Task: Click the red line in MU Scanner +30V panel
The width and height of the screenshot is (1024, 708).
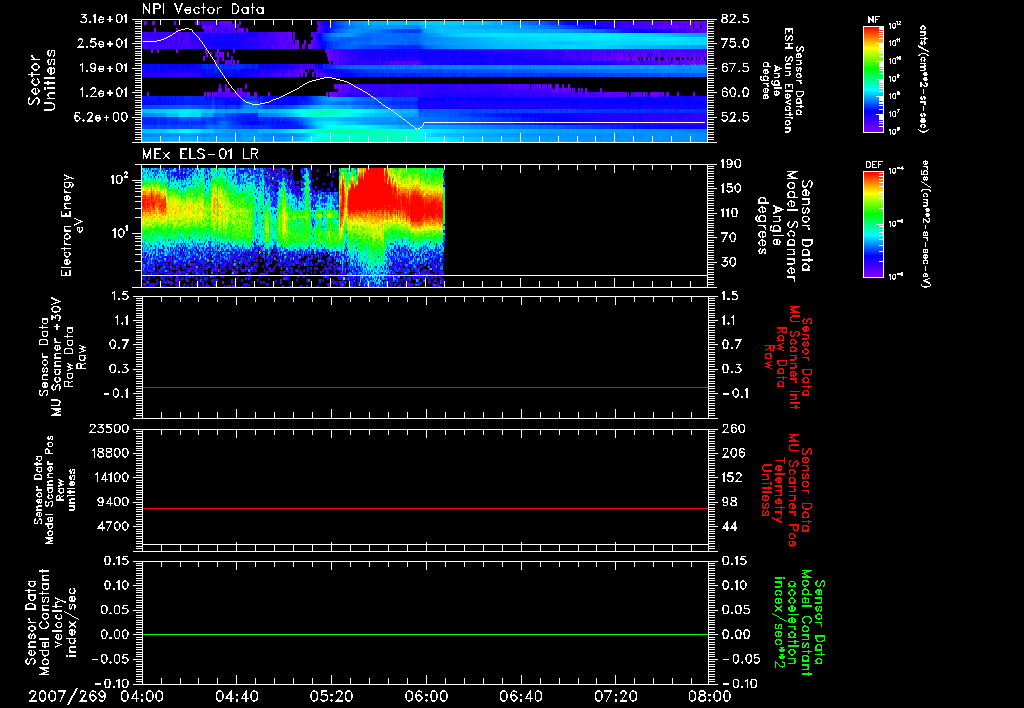Action: pos(424,387)
